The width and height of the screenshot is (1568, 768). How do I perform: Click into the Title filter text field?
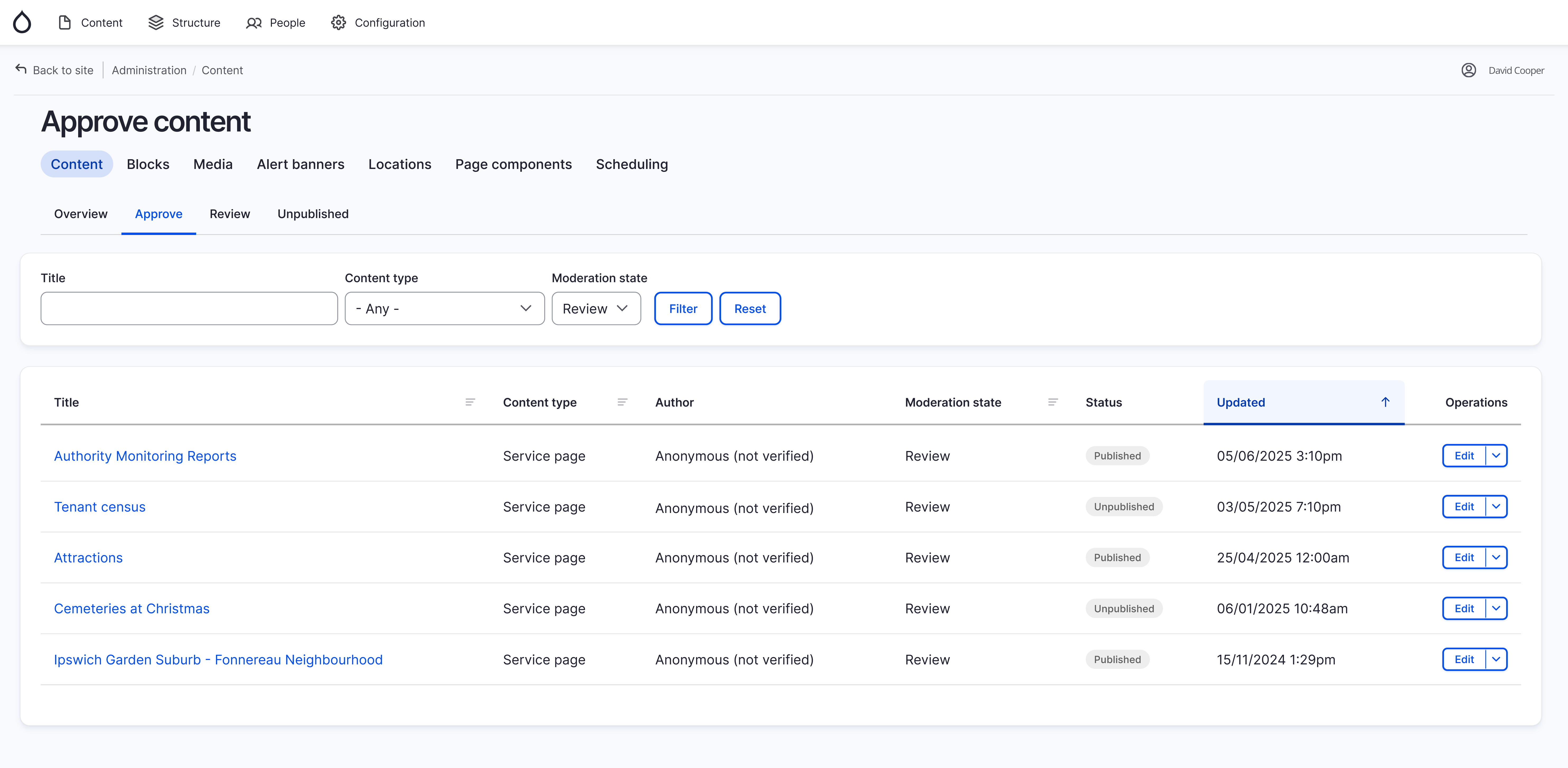pyautogui.click(x=189, y=309)
